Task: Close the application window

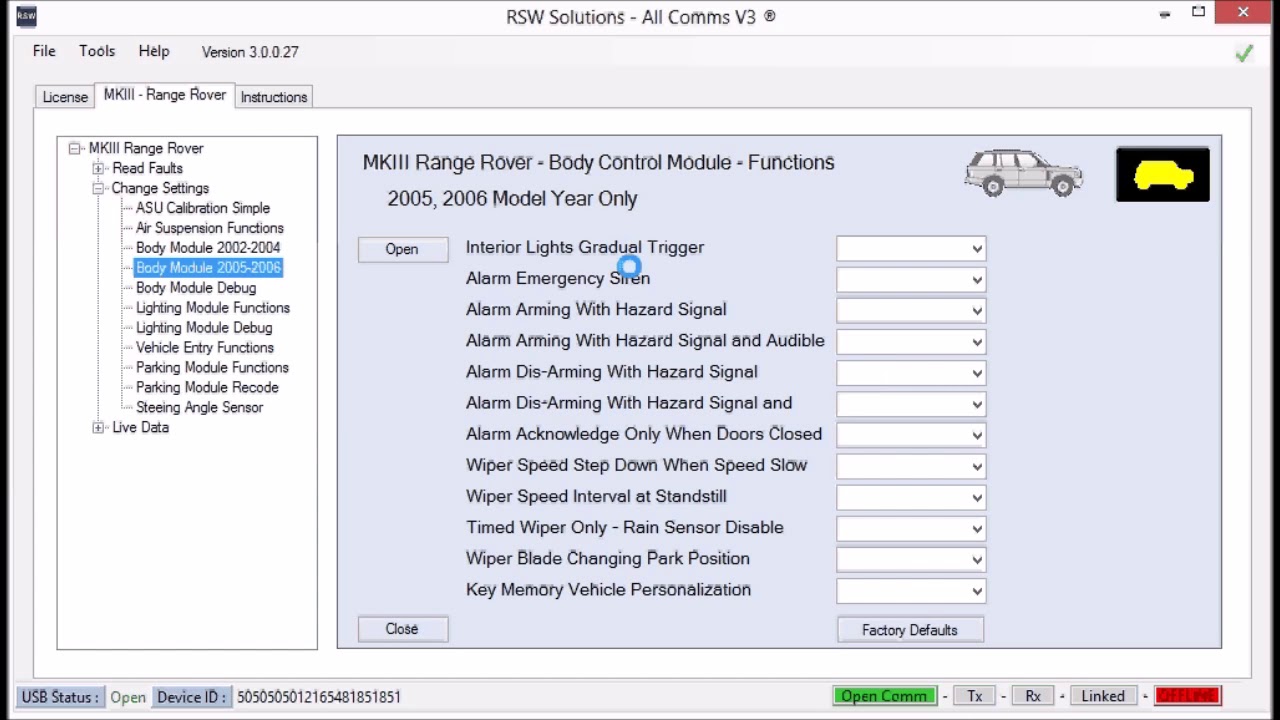Action: pyautogui.click(x=1243, y=13)
